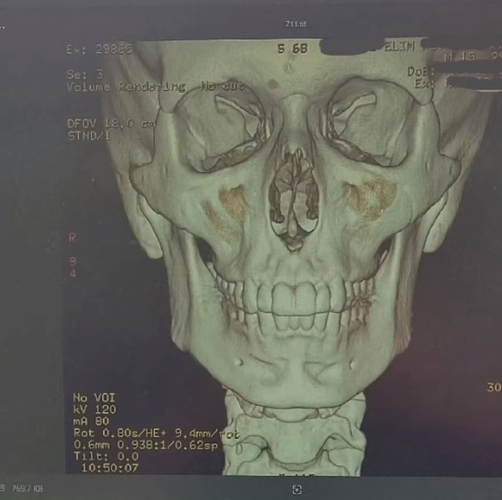This screenshot has width=502, height=500.
Task: Select the Ex: 29865 exam number overlay
Action: [x=99, y=49]
